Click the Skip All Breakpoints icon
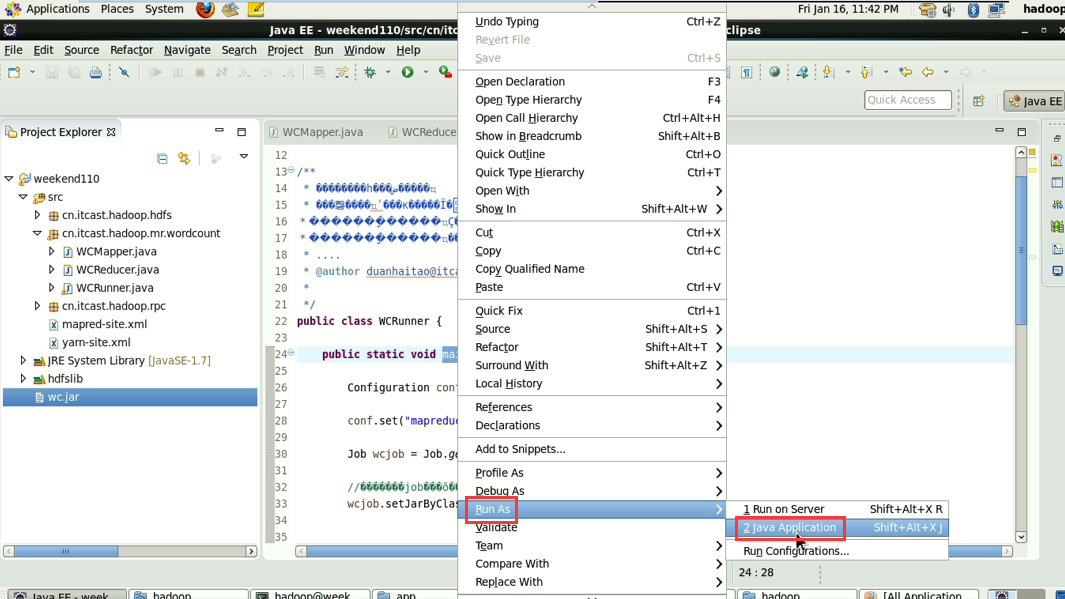Image resolution: width=1065 pixels, height=599 pixels. click(124, 72)
